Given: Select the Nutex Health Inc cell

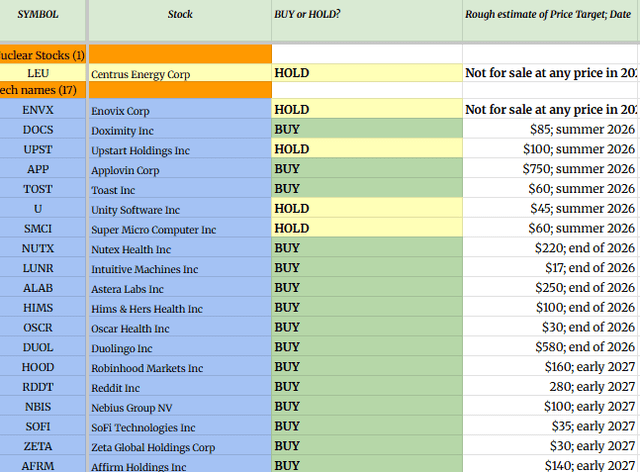Looking at the screenshot, I should [x=180, y=247].
